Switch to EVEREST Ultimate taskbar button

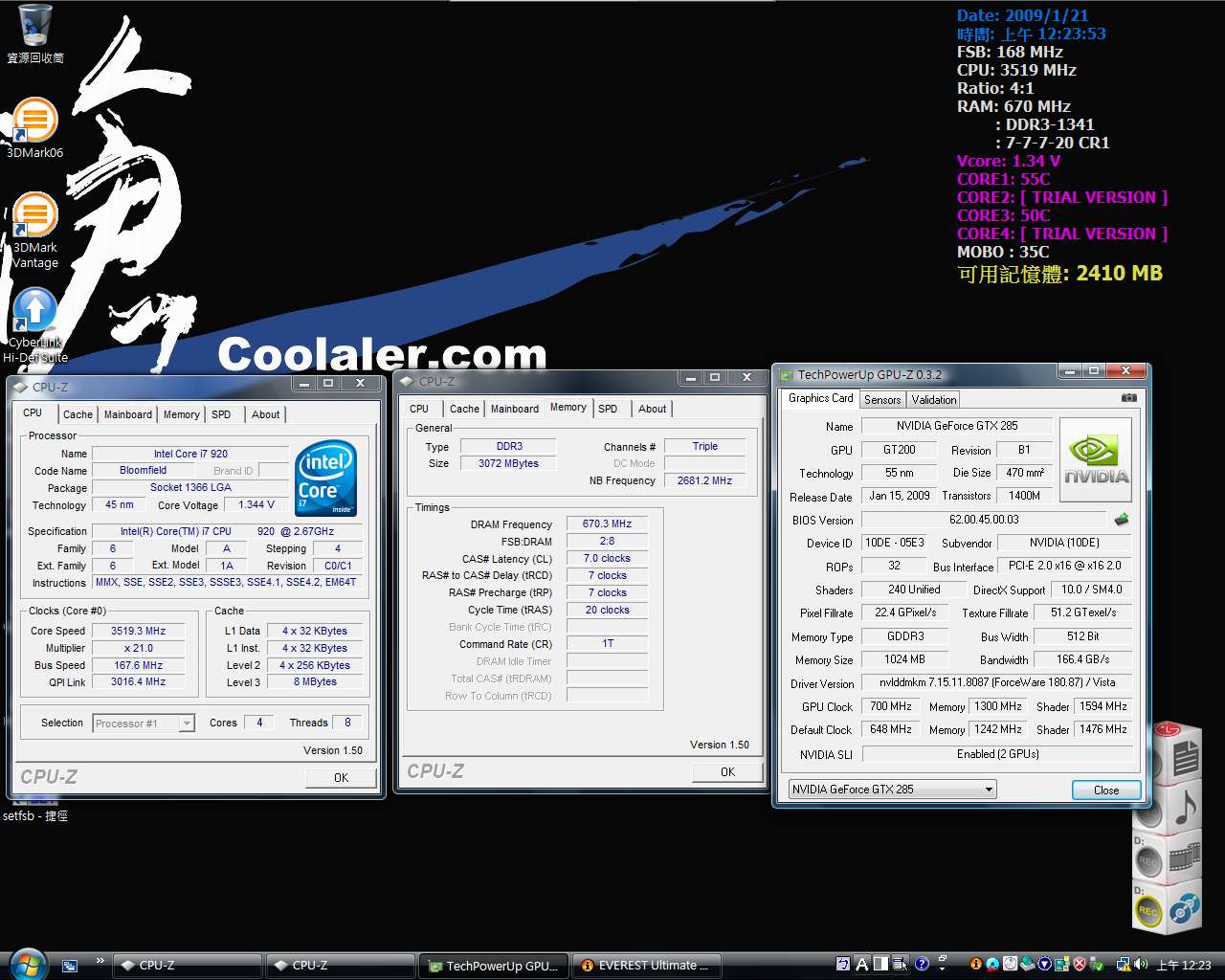[647, 966]
